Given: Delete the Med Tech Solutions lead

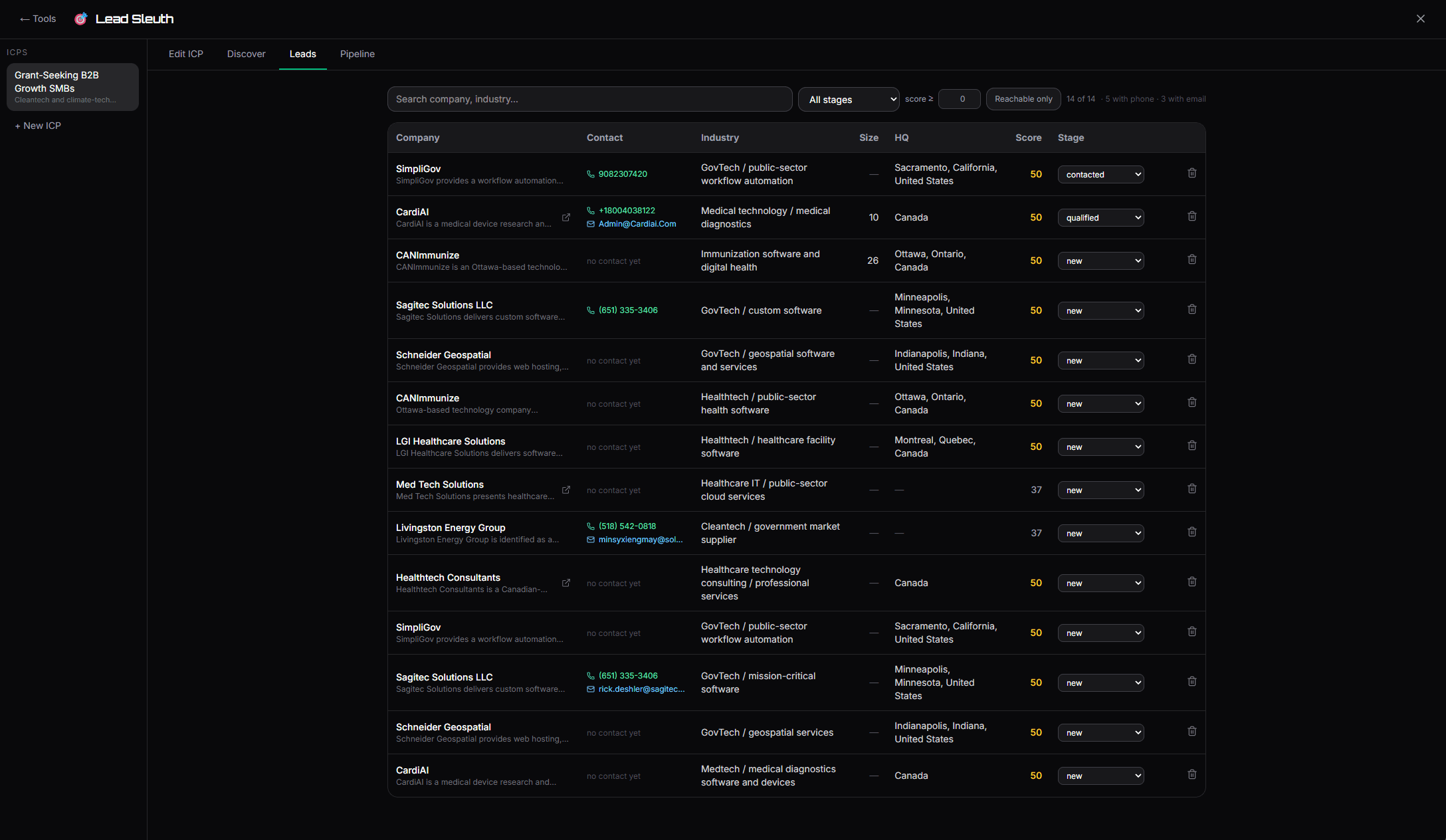Looking at the screenshot, I should coord(1192,489).
